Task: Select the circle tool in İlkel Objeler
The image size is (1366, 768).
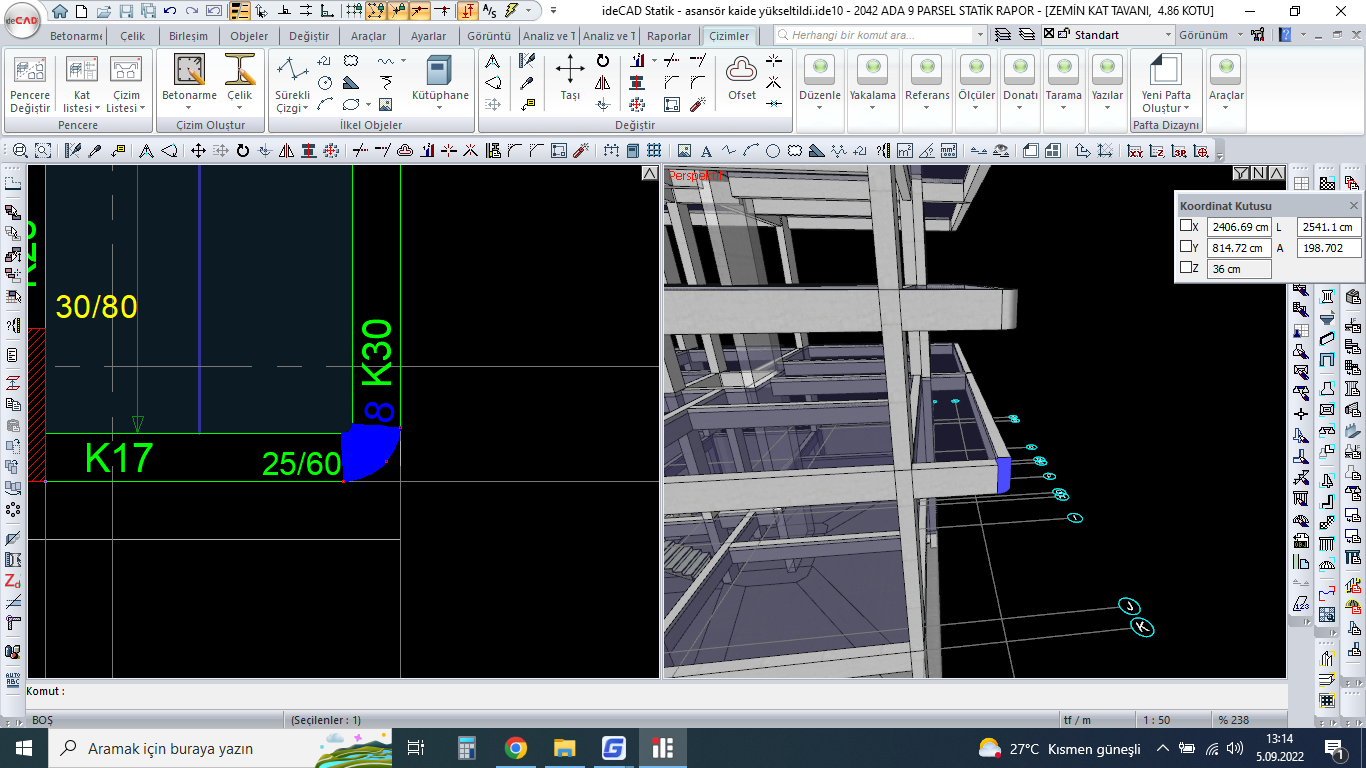Action: [325, 83]
